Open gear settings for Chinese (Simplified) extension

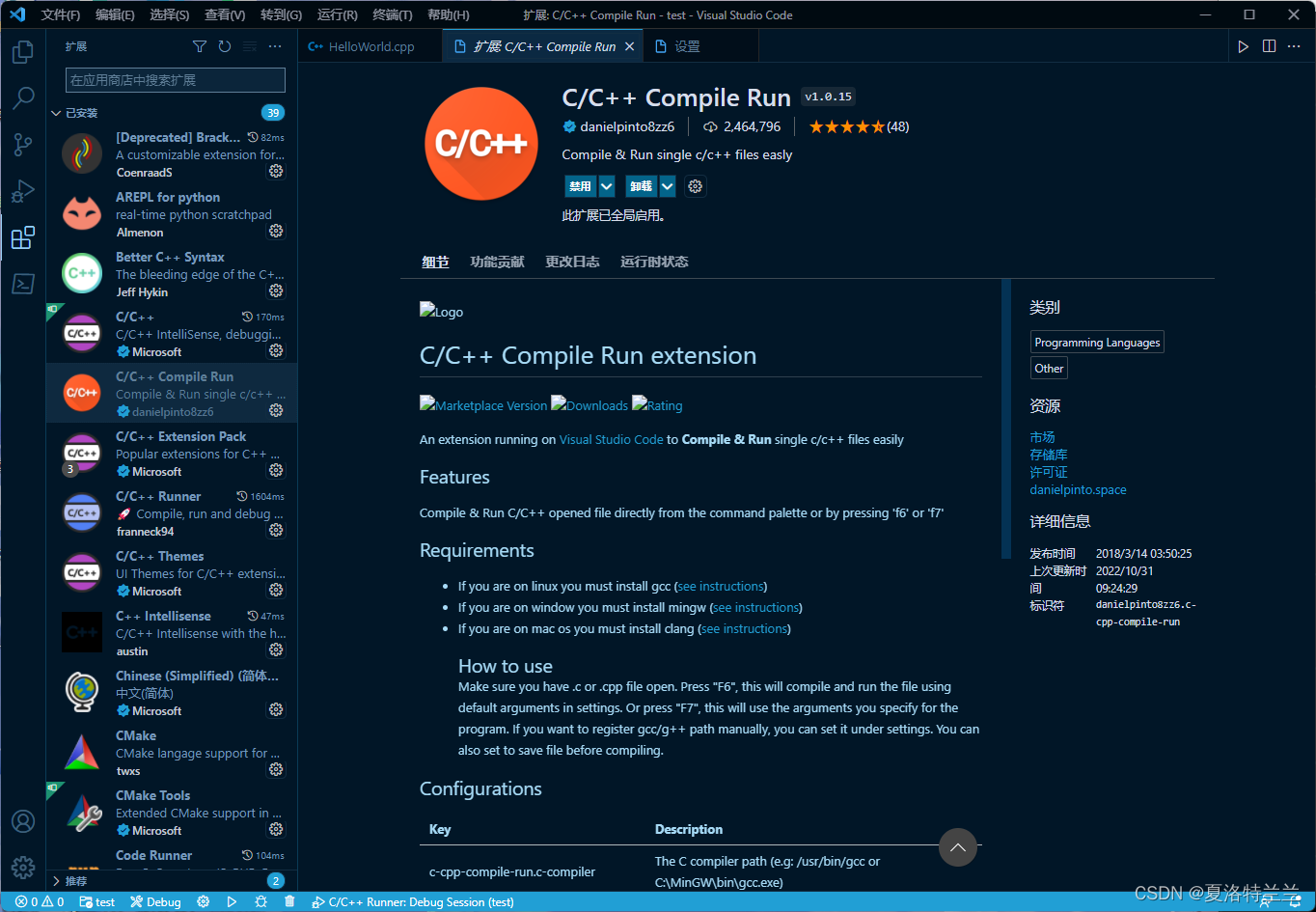click(276, 709)
